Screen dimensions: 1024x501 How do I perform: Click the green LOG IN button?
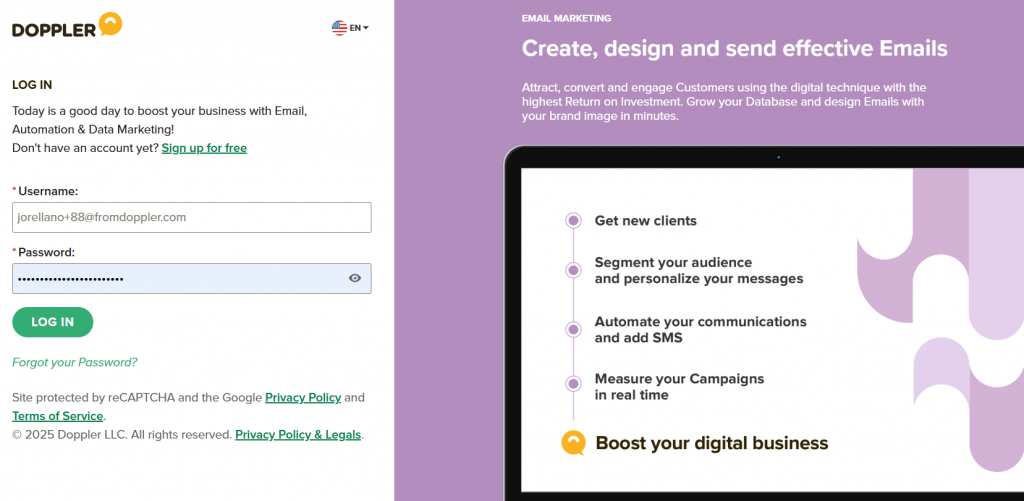[x=53, y=322]
